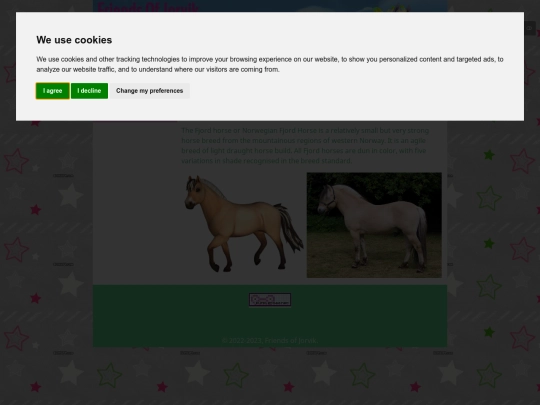Viewport: 540px width, 405px height.
Task: Reject cookies using I decline
Action: [89, 91]
